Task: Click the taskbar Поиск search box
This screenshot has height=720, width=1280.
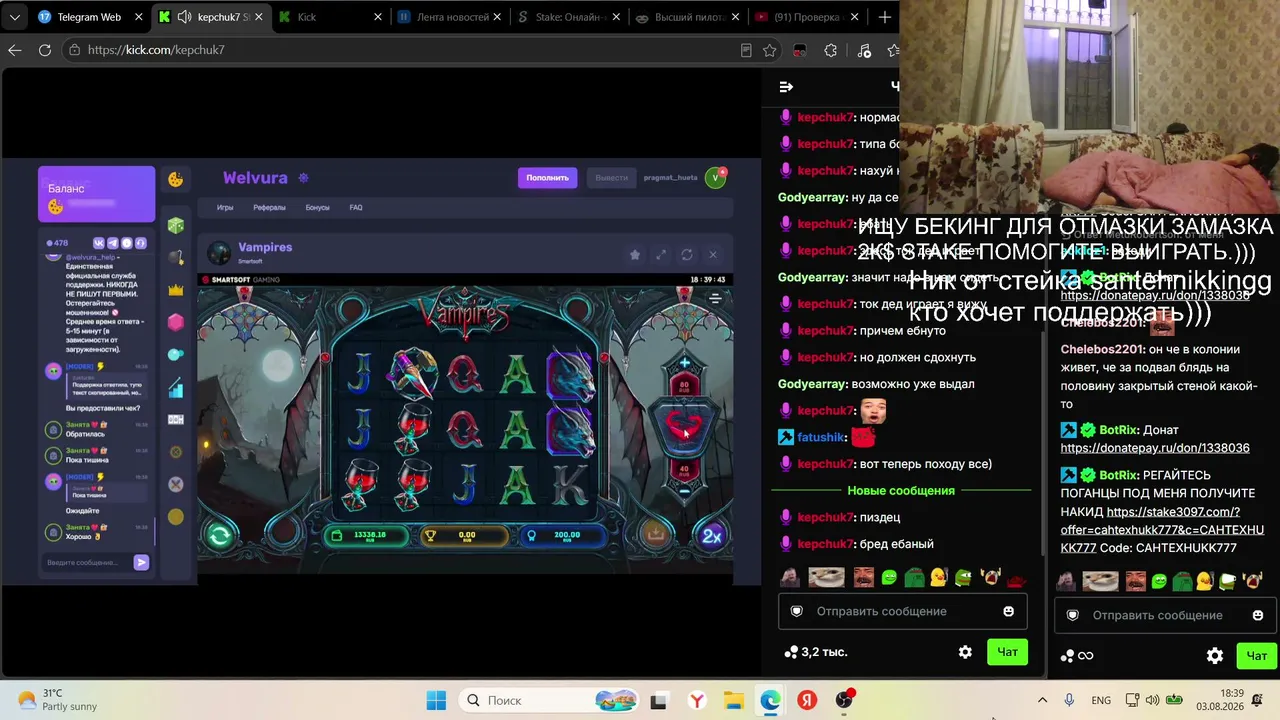Action: 551,700
